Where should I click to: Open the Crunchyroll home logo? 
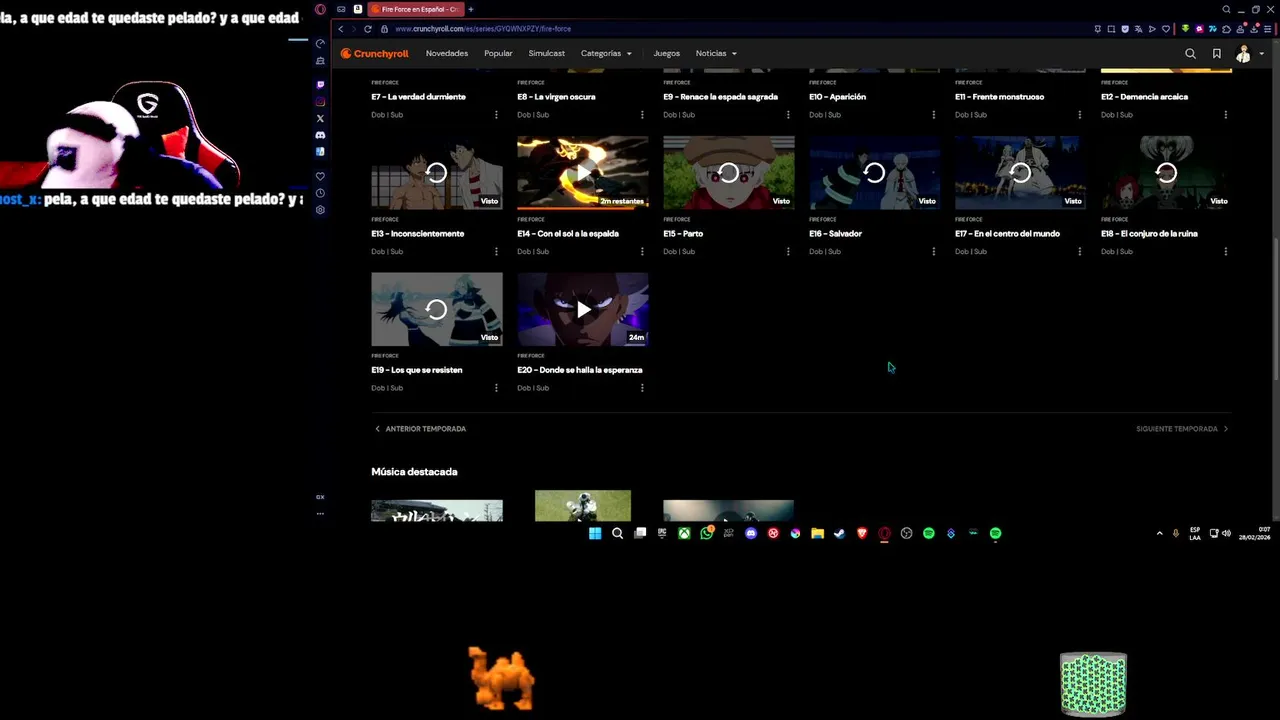374,53
